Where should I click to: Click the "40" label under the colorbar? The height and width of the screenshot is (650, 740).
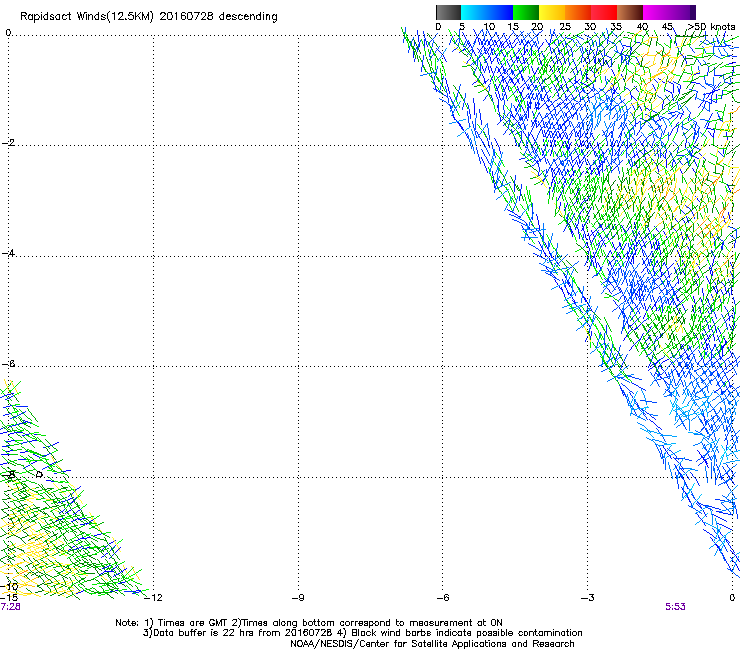(x=642, y=27)
